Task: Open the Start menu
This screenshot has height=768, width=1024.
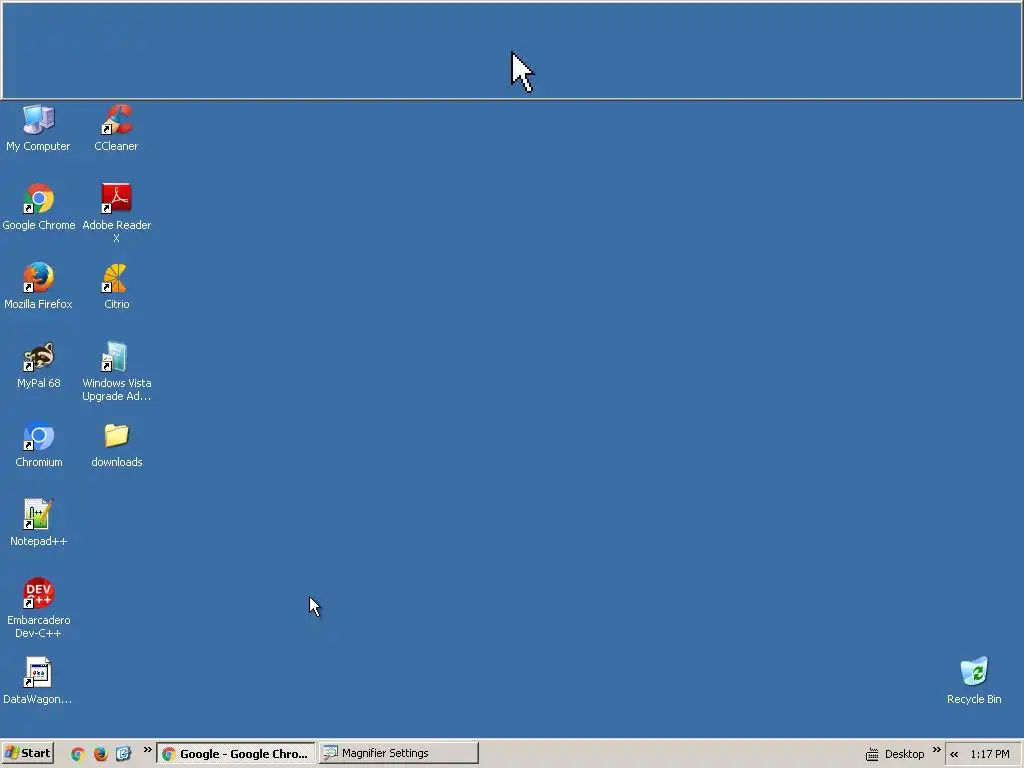Action: pyautogui.click(x=27, y=753)
